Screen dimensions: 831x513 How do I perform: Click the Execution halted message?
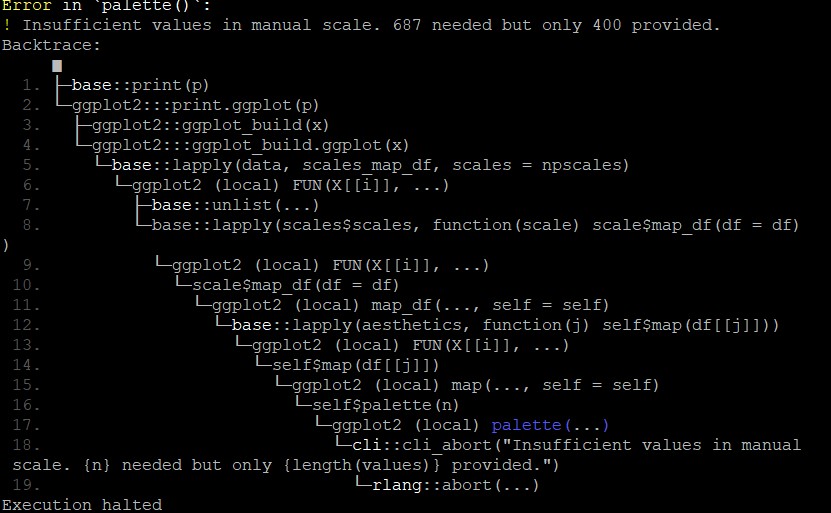[82, 505]
